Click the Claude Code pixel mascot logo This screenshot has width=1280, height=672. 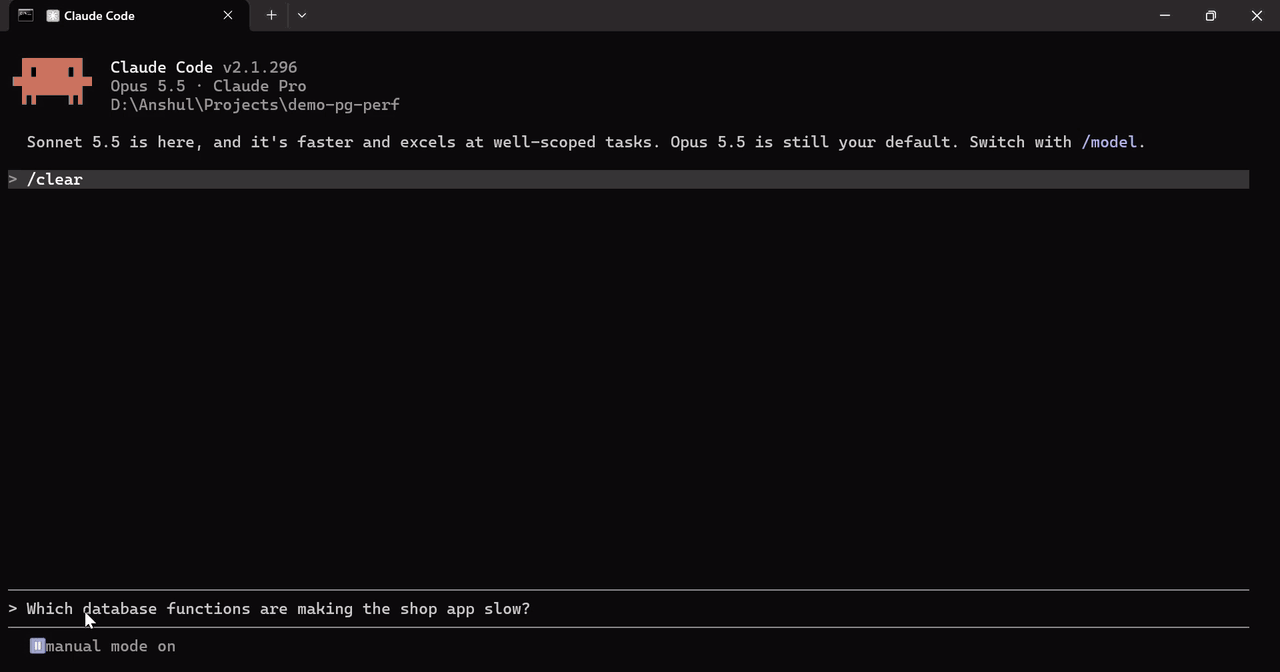click(x=51, y=81)
